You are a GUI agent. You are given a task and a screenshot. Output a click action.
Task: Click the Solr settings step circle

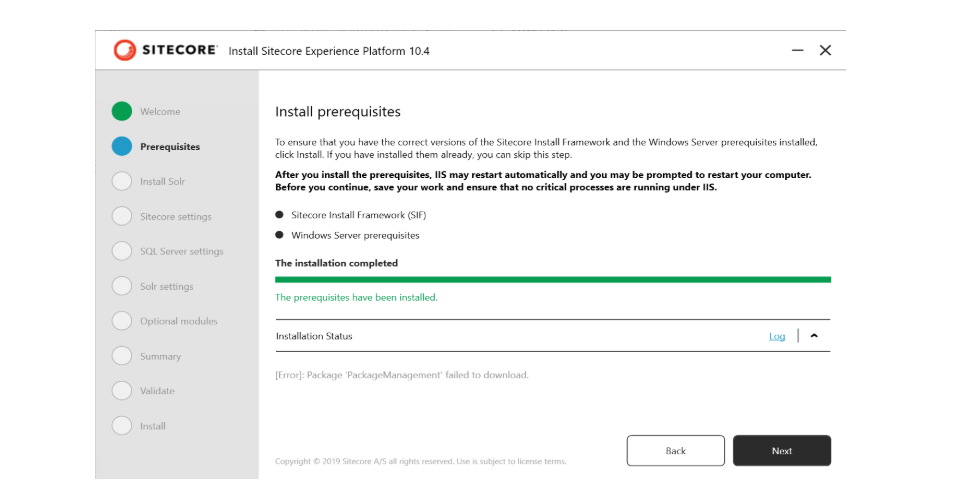(122, 286)
